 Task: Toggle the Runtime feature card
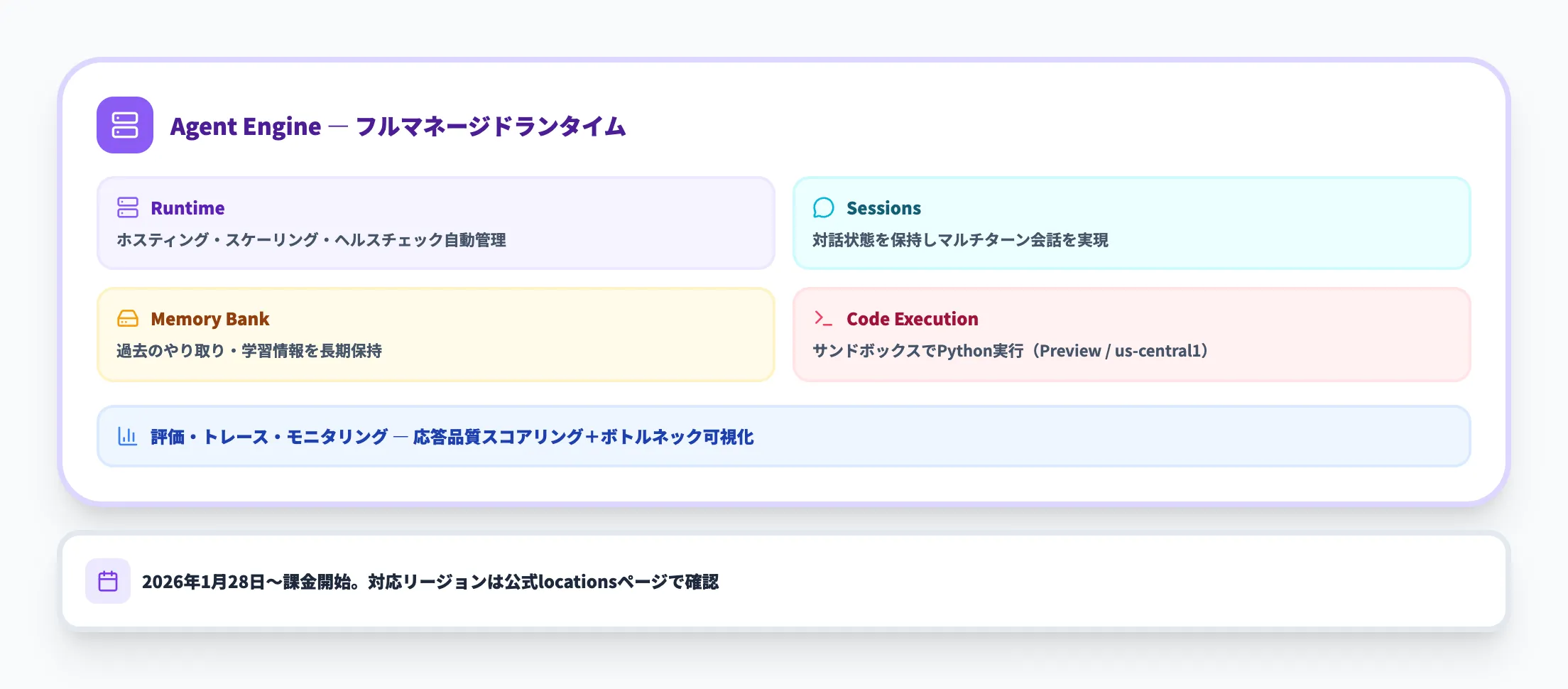click(435, 223)
